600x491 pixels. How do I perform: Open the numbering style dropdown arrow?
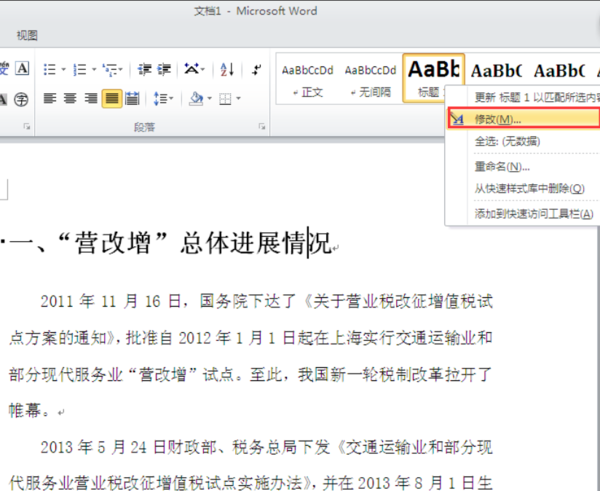94,70
